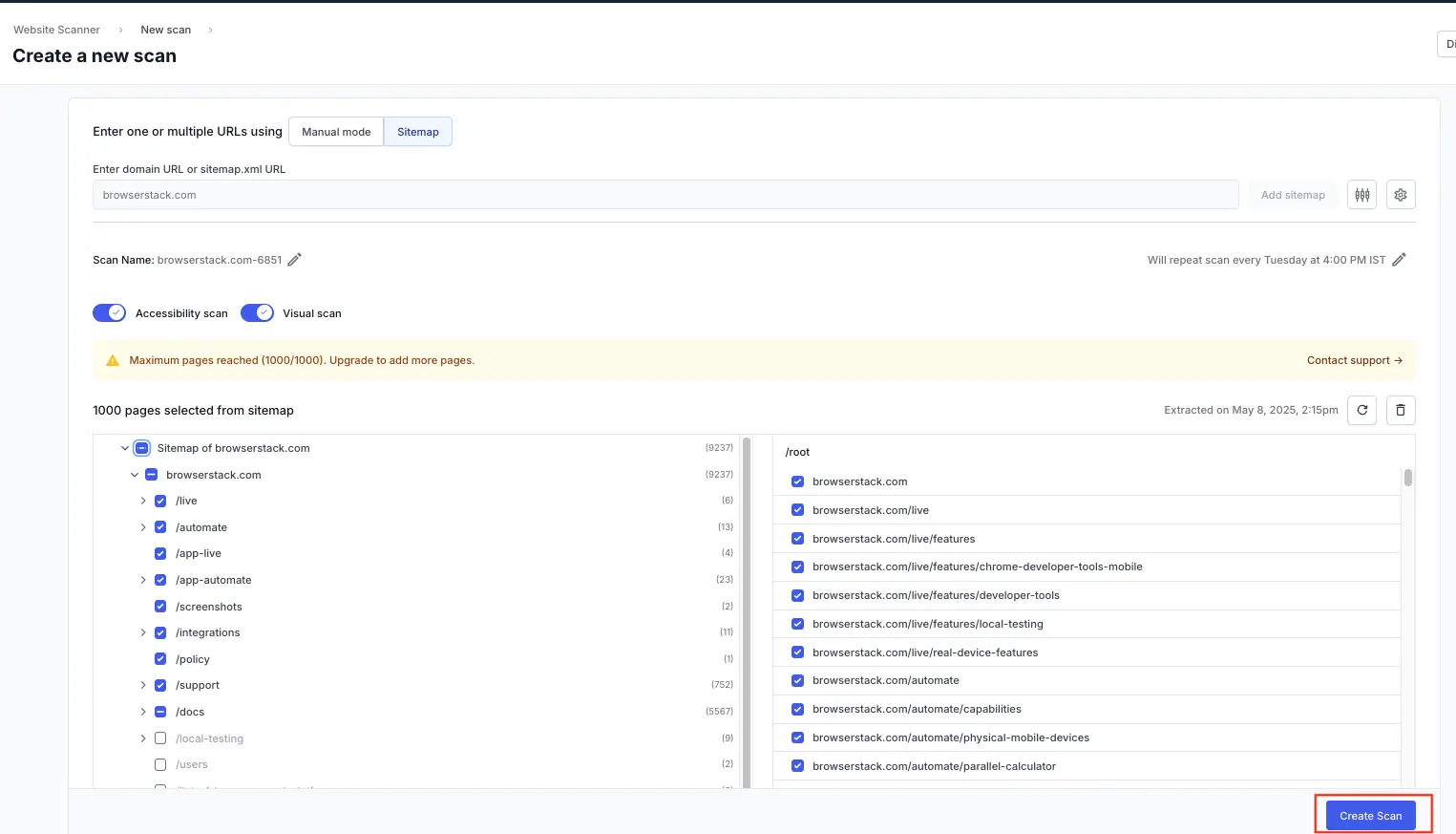Open the filter sliders icon beside Add sitemap

click(1361, 195)
